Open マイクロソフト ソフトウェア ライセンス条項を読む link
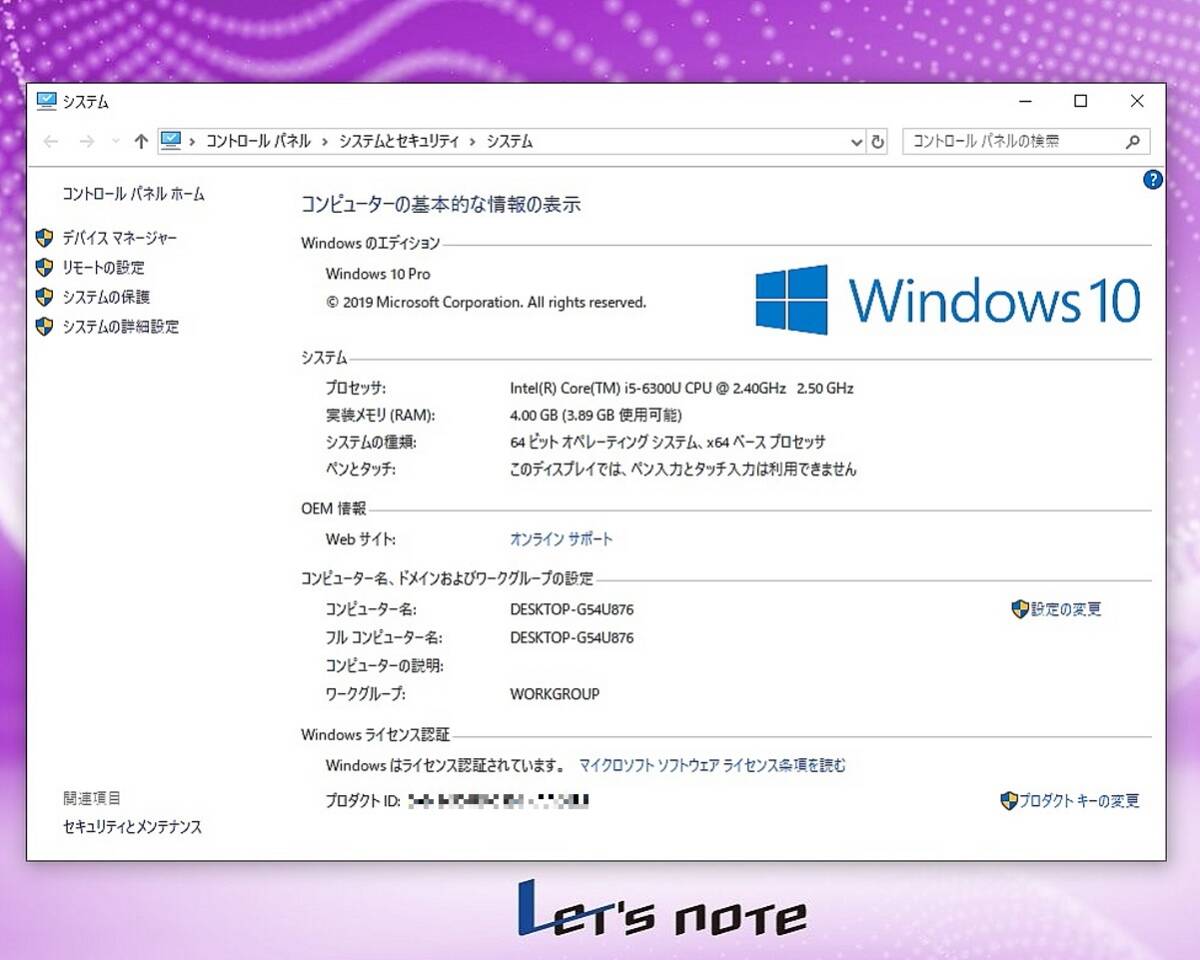 712,766
